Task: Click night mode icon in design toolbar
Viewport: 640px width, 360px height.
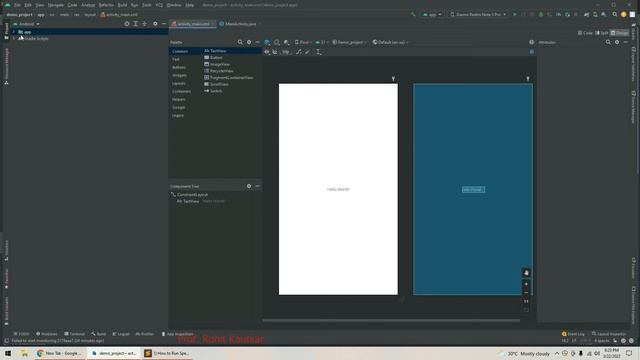Action: pyautogui.click(x=287, y=42)
